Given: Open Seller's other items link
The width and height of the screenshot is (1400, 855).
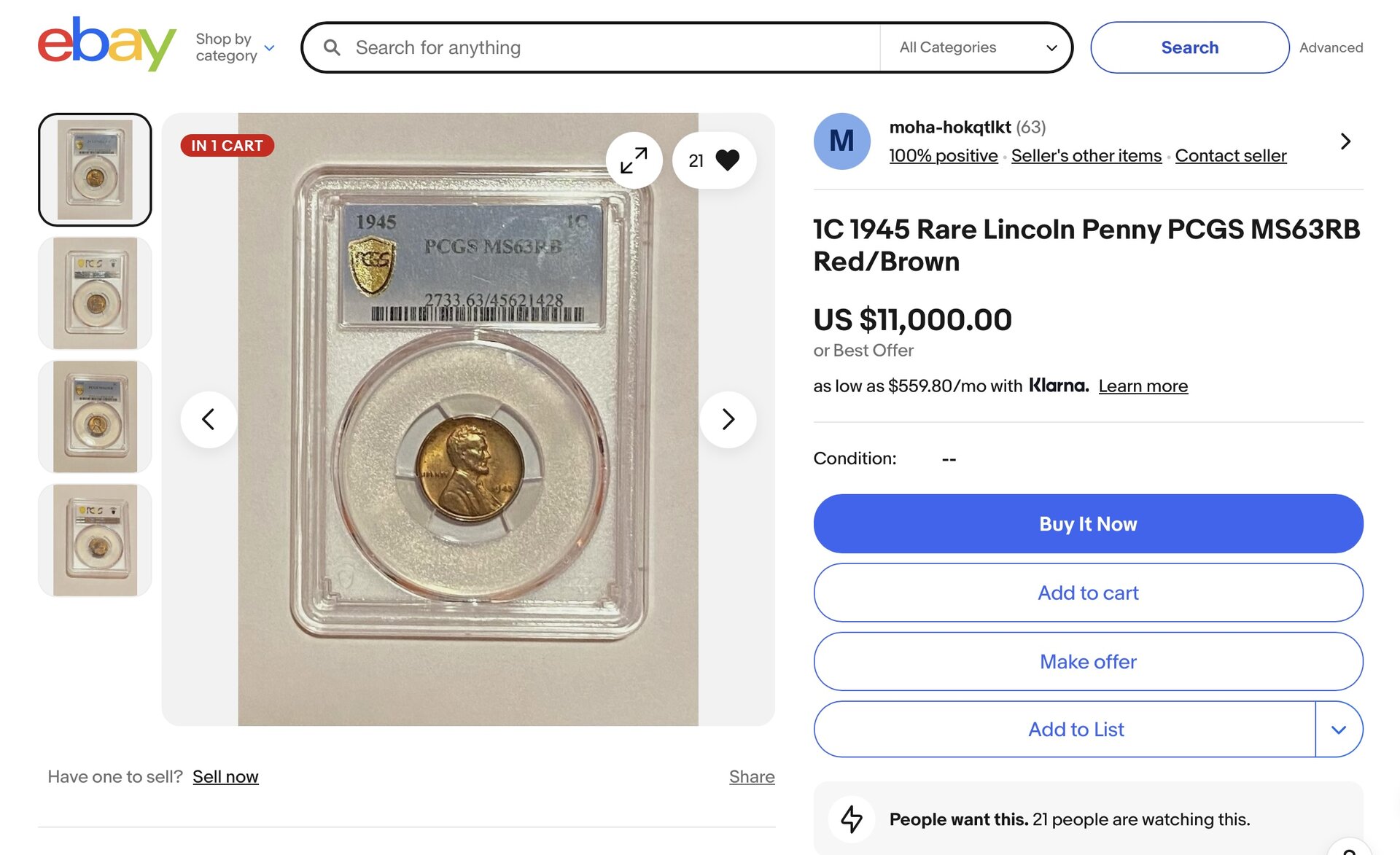Looking at the screenshot, I should [x=1086, y=156].
